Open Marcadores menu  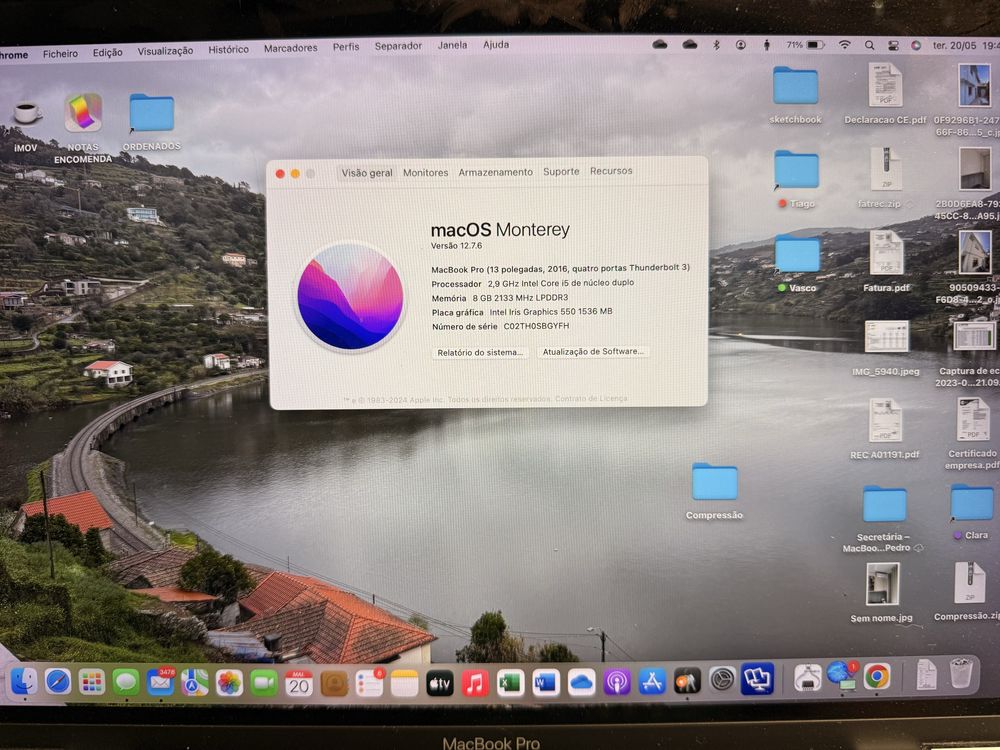click(x=290, y=48)
